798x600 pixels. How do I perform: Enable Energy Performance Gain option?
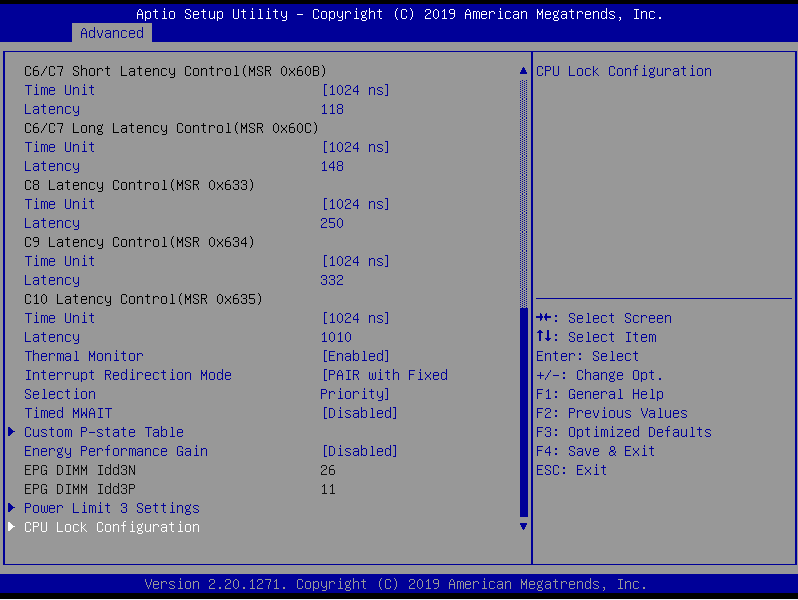tap(359, 451)
